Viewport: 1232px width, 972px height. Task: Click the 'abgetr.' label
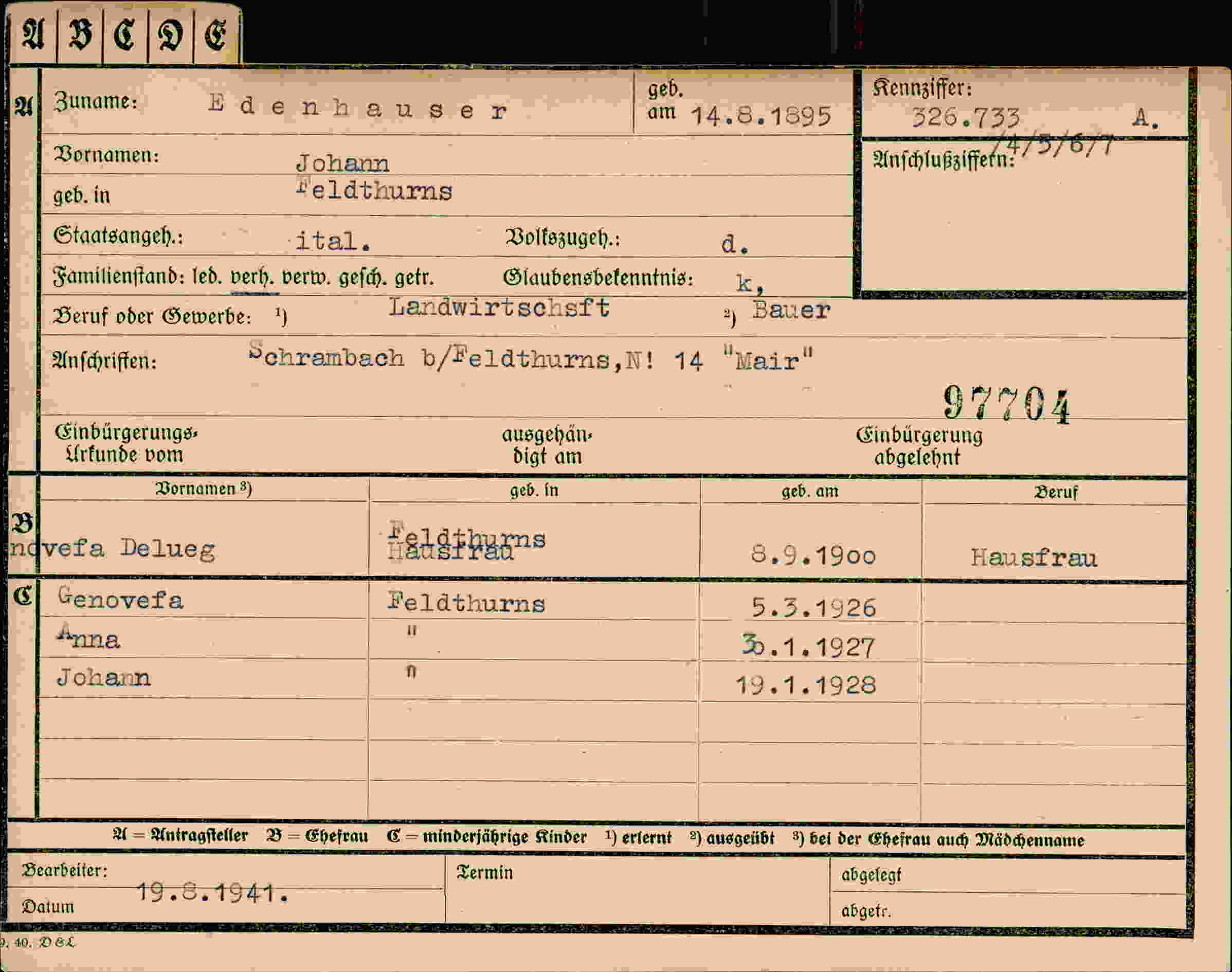pyautogui.click(x=865, y=912)
